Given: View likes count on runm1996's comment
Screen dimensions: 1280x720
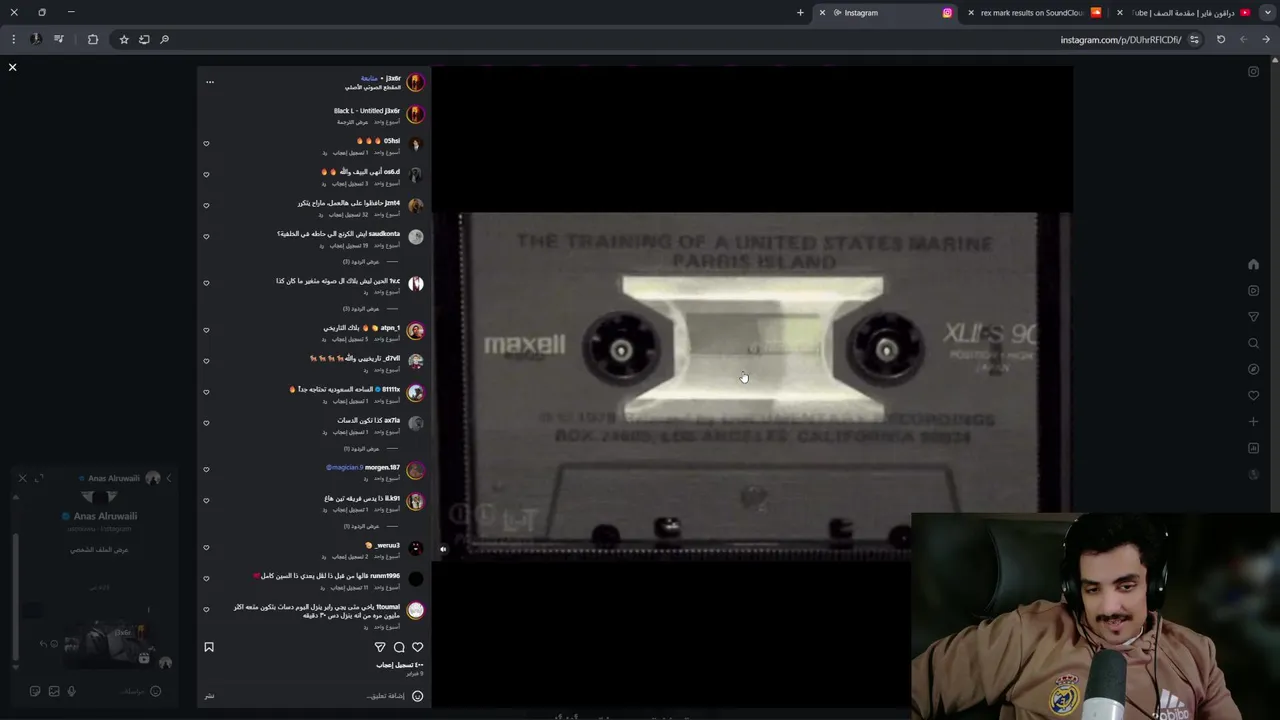Looking at the screenshot, I should [x=351, y=587].
